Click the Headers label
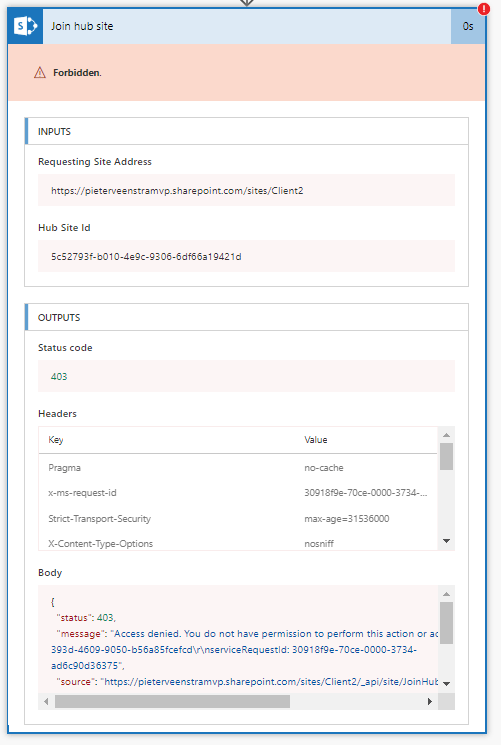 pos(57,414)
